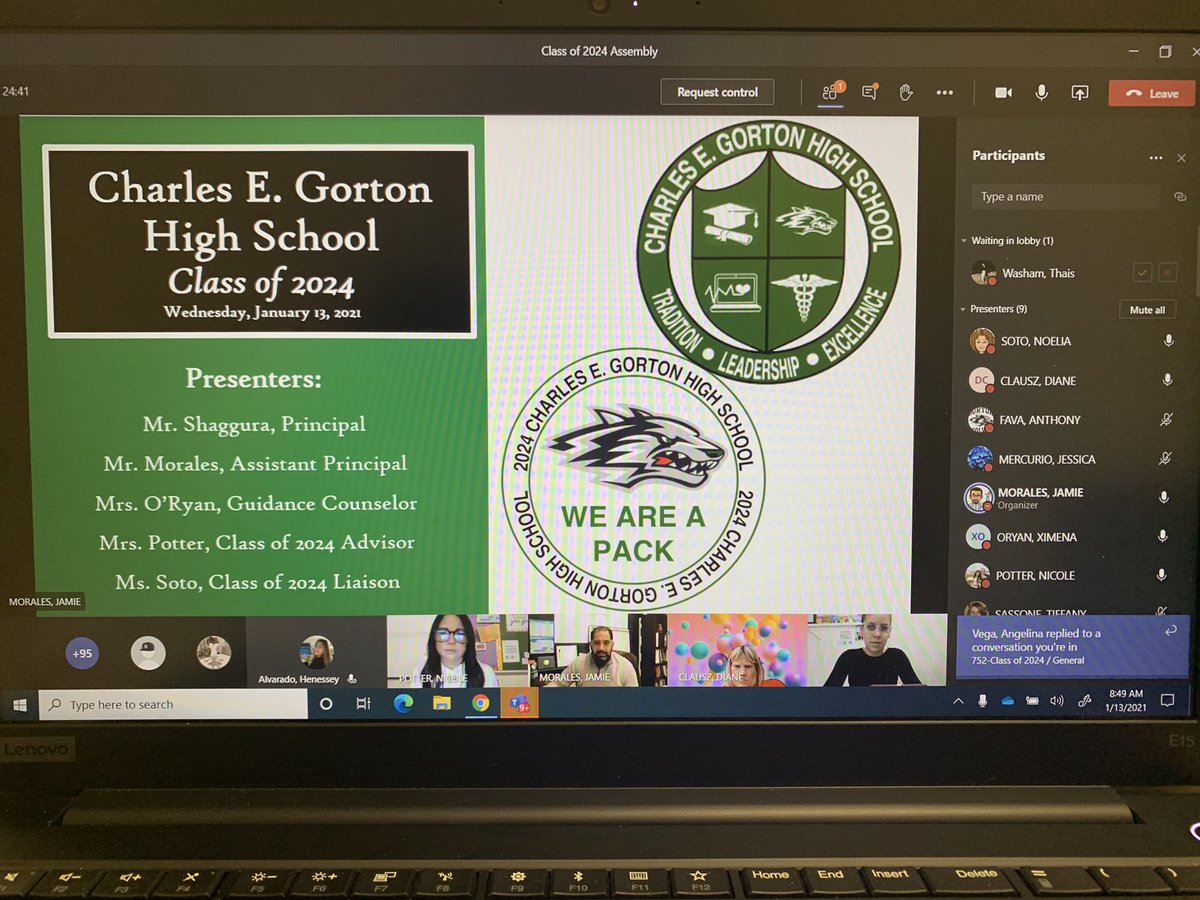This screenshot has width=1200, height=900.
Task: Admit Washam, Thais with the checkmark
Action: (1142, 272)
